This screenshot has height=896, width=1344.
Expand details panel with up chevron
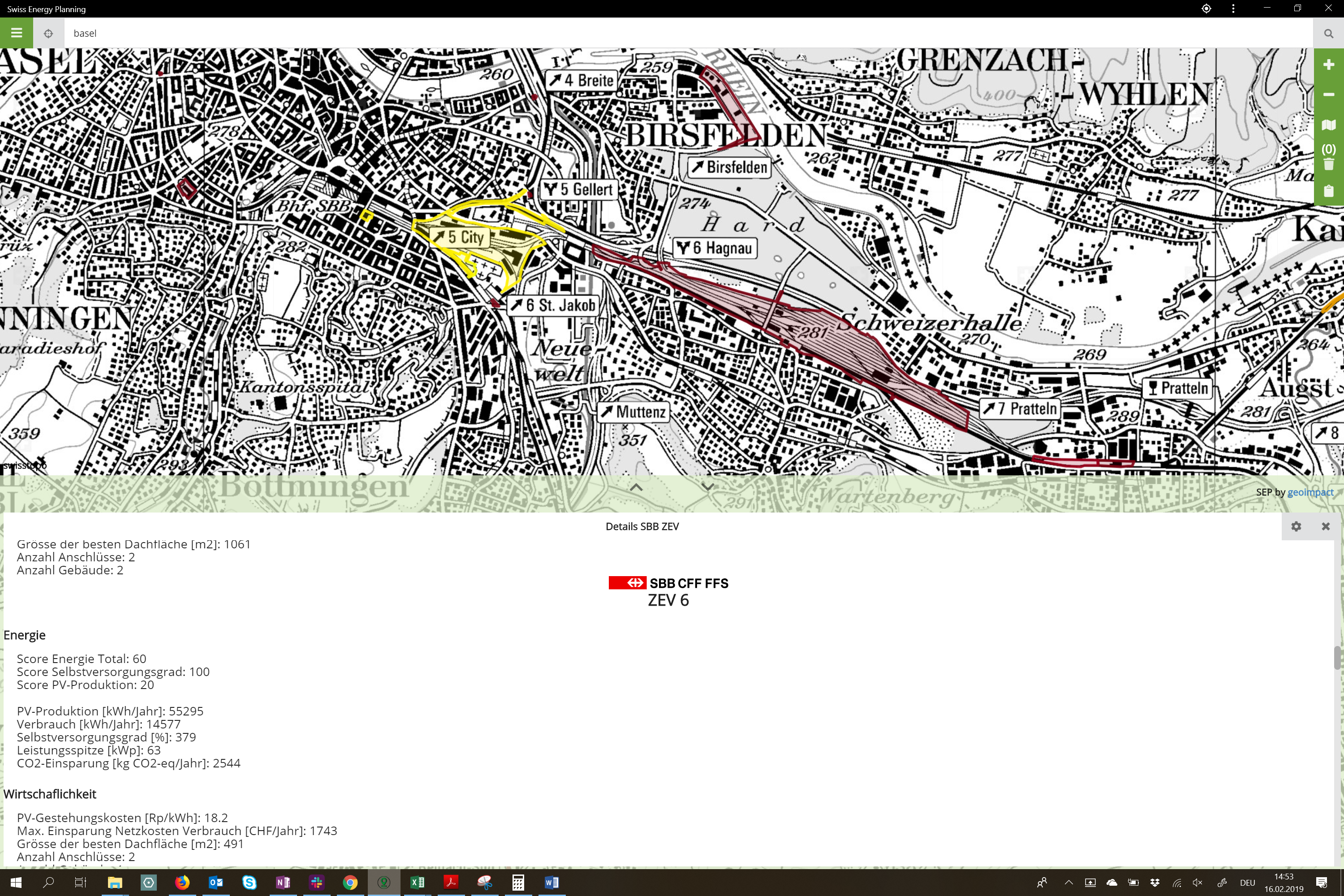(636, 487)
